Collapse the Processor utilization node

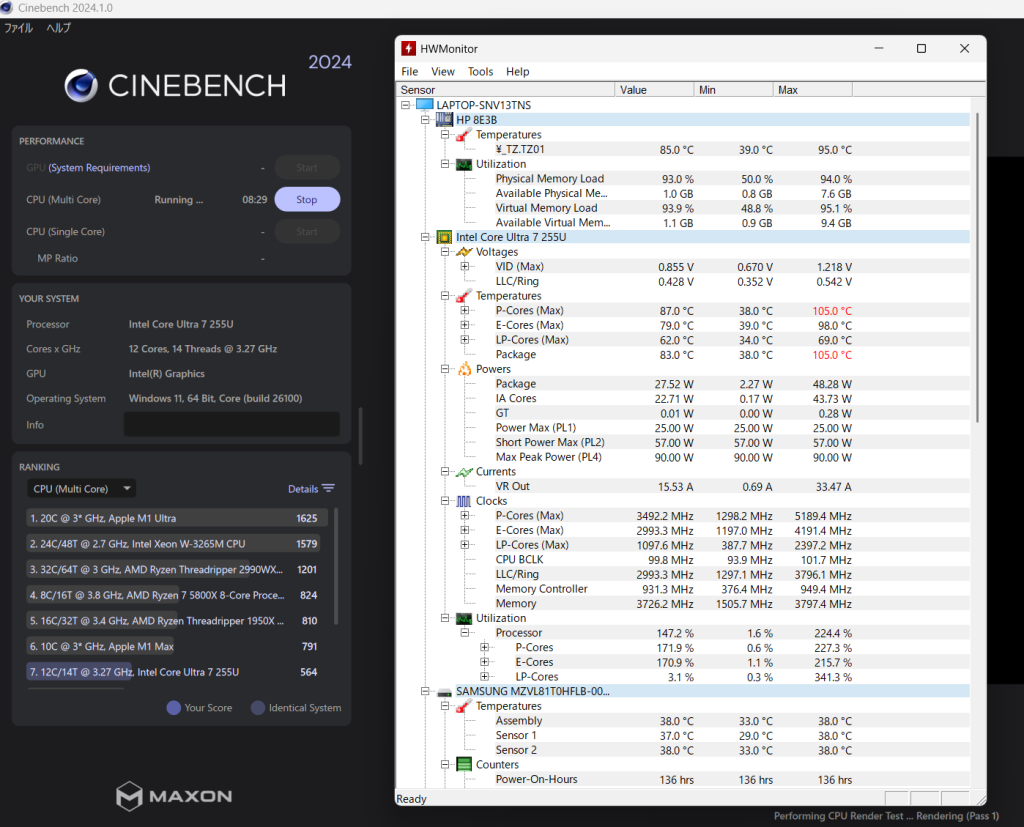[x=465, y=633]
